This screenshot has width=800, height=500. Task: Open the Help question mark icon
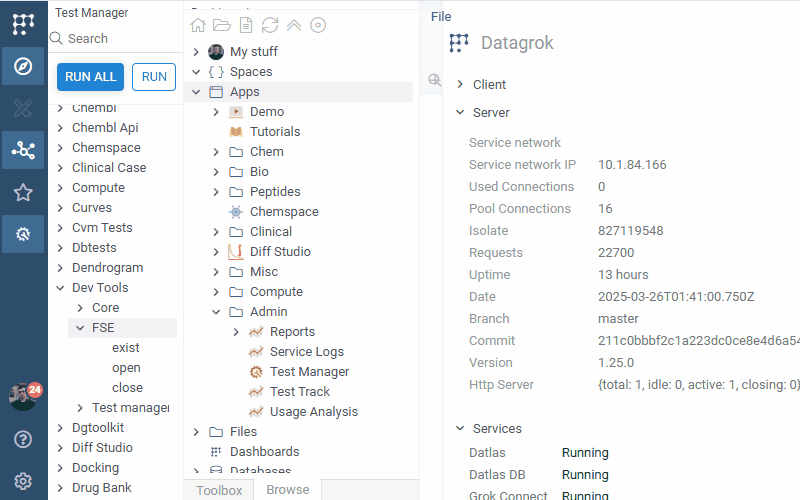pos(23,439)
